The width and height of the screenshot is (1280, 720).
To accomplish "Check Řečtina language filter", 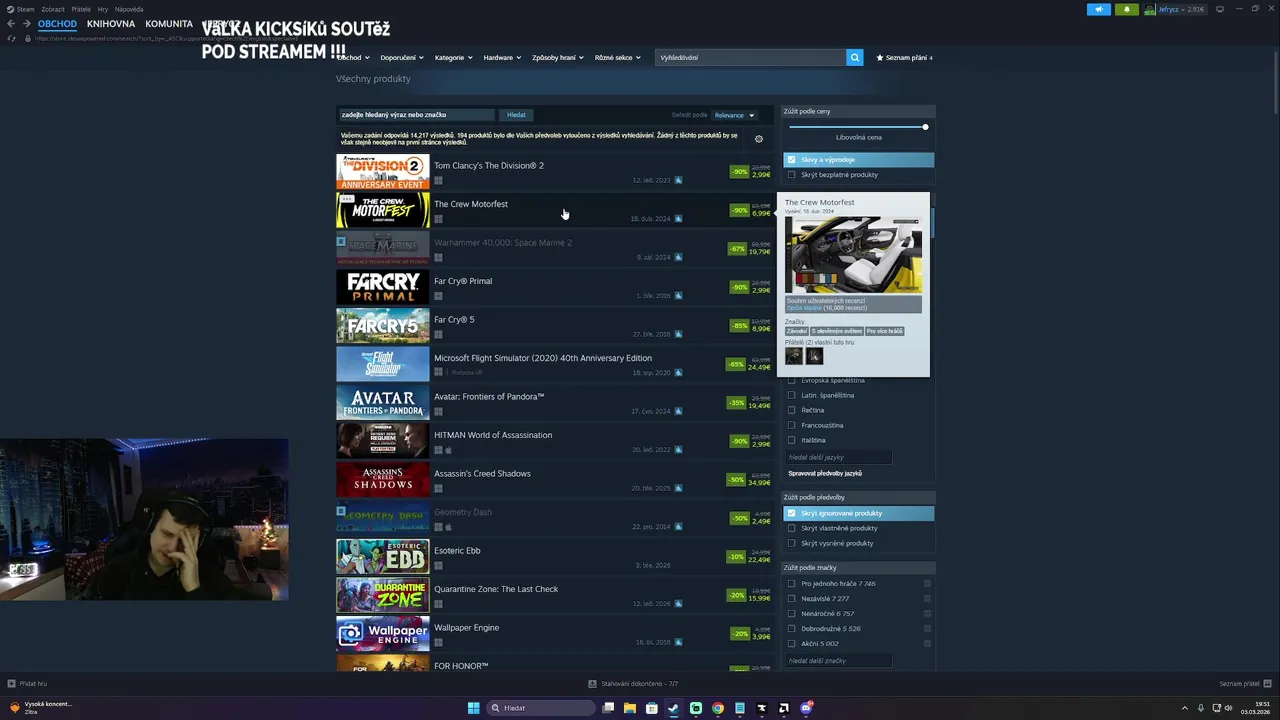I will pyautogui.click(x=791, y=410).
